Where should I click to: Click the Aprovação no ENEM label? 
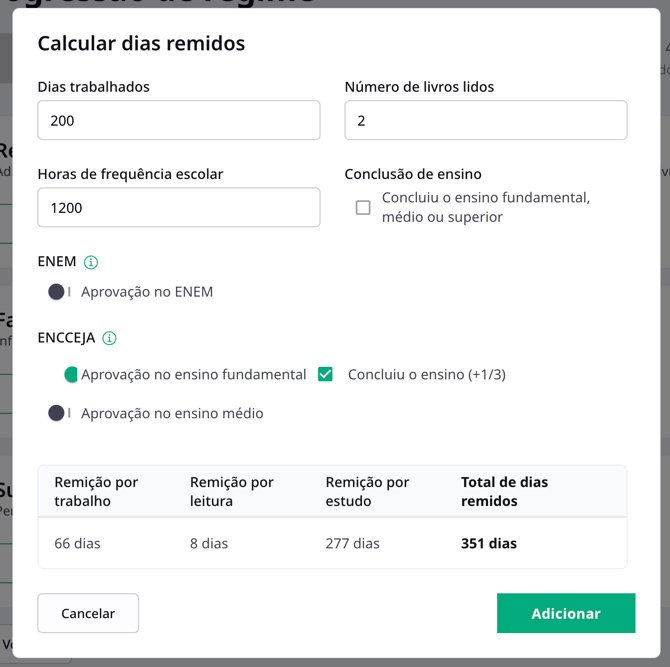147,292
